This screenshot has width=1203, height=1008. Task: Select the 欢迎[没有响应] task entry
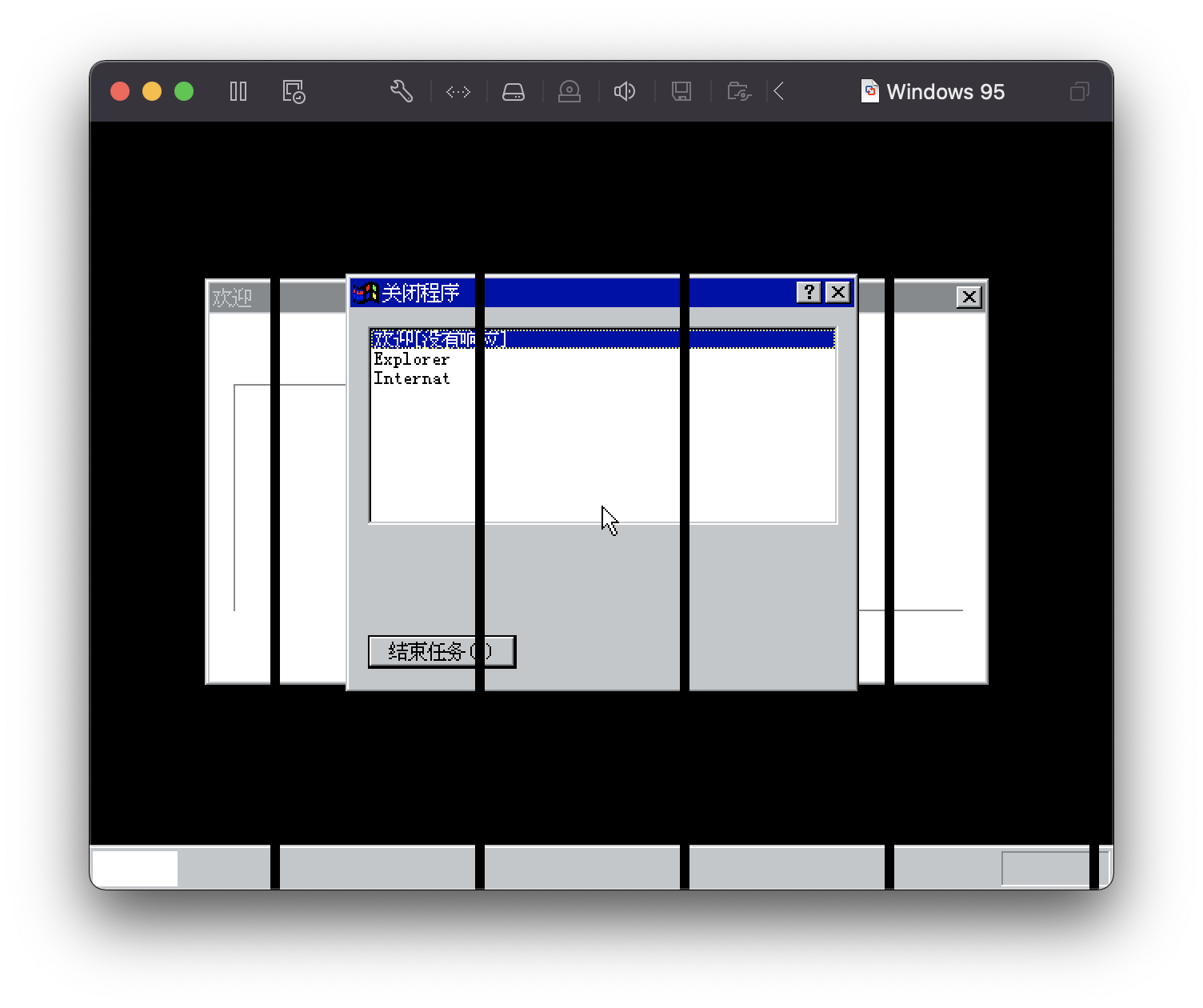click(x=603, y=339)
